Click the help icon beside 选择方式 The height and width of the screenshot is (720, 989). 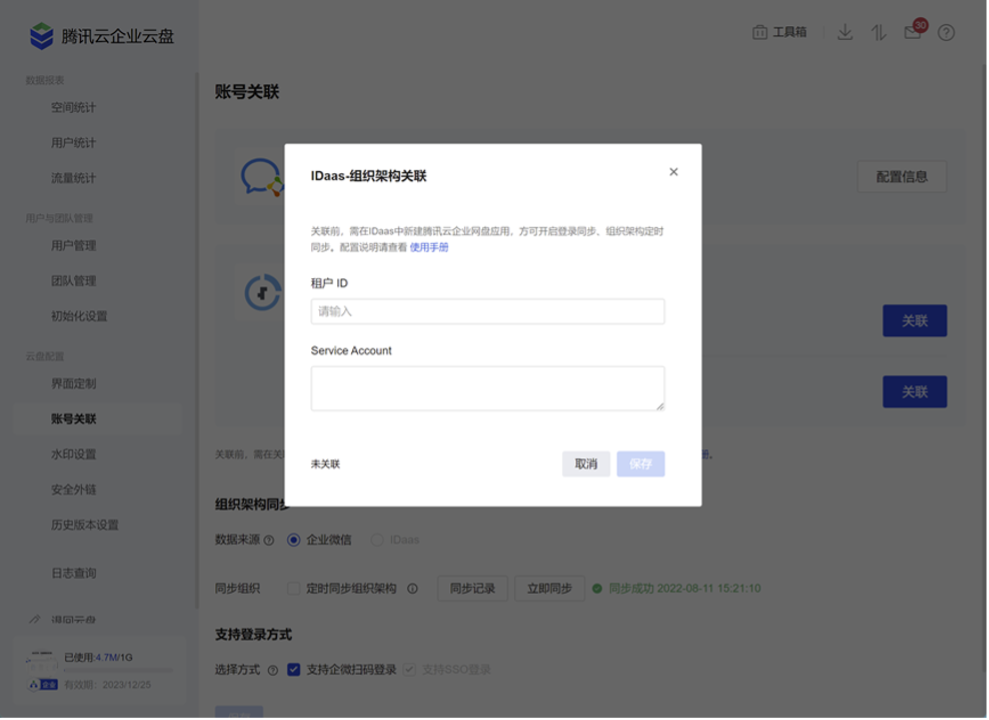273,671
